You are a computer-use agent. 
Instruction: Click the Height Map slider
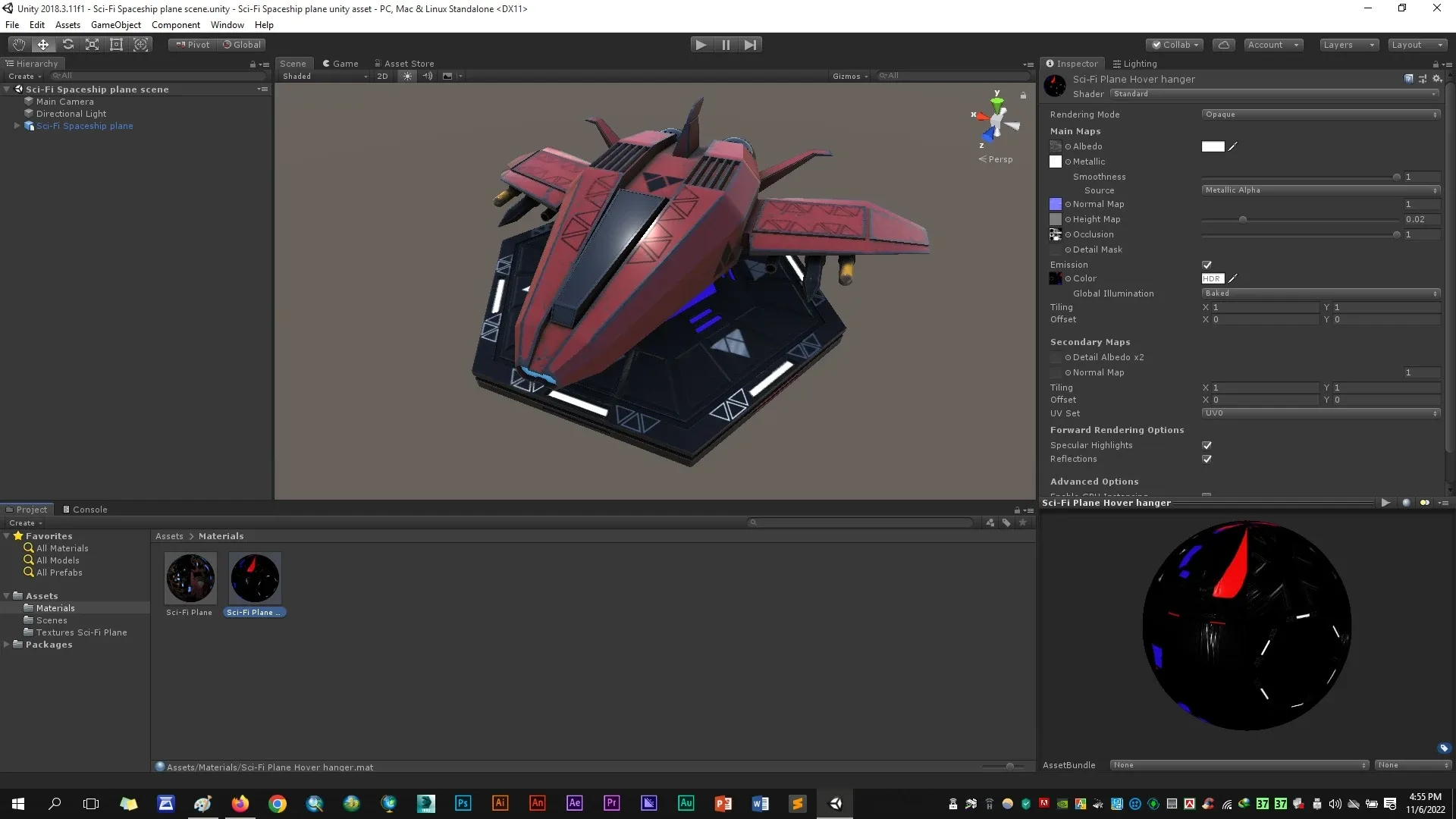point(1301,219)
